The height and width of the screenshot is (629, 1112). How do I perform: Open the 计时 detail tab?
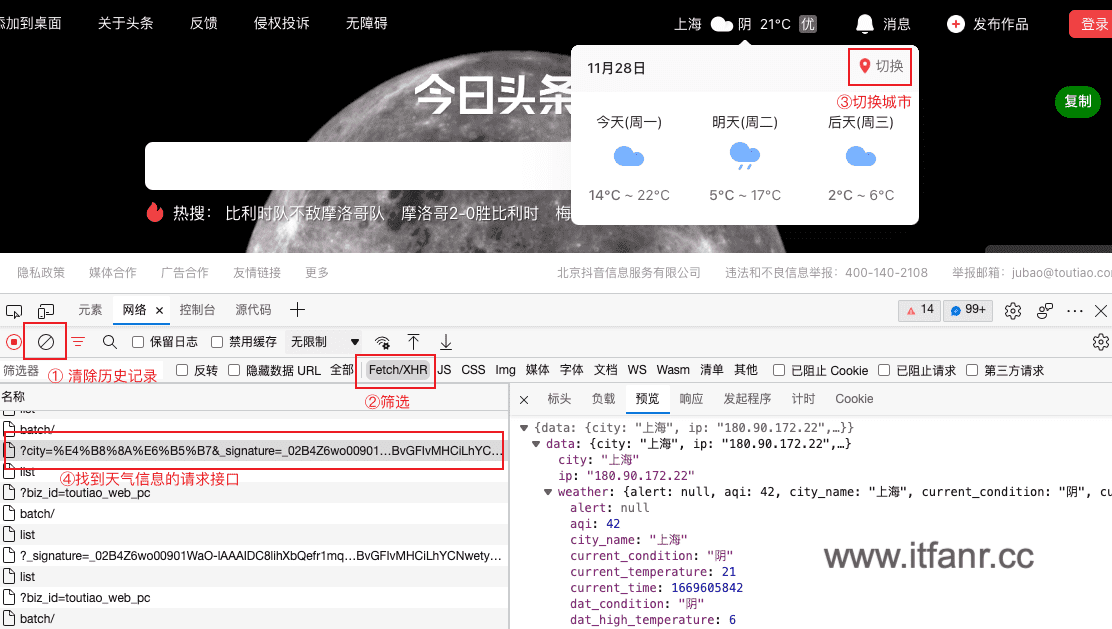coord(804,399)
